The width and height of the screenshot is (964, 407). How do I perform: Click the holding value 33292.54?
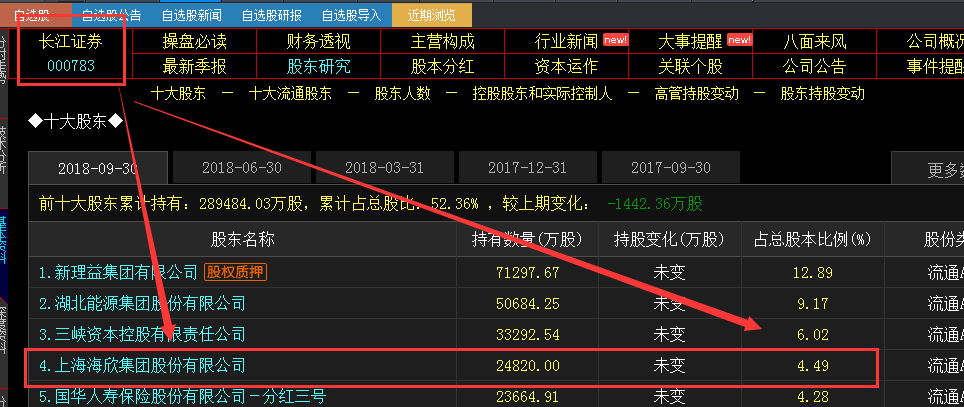coord(527,334)
